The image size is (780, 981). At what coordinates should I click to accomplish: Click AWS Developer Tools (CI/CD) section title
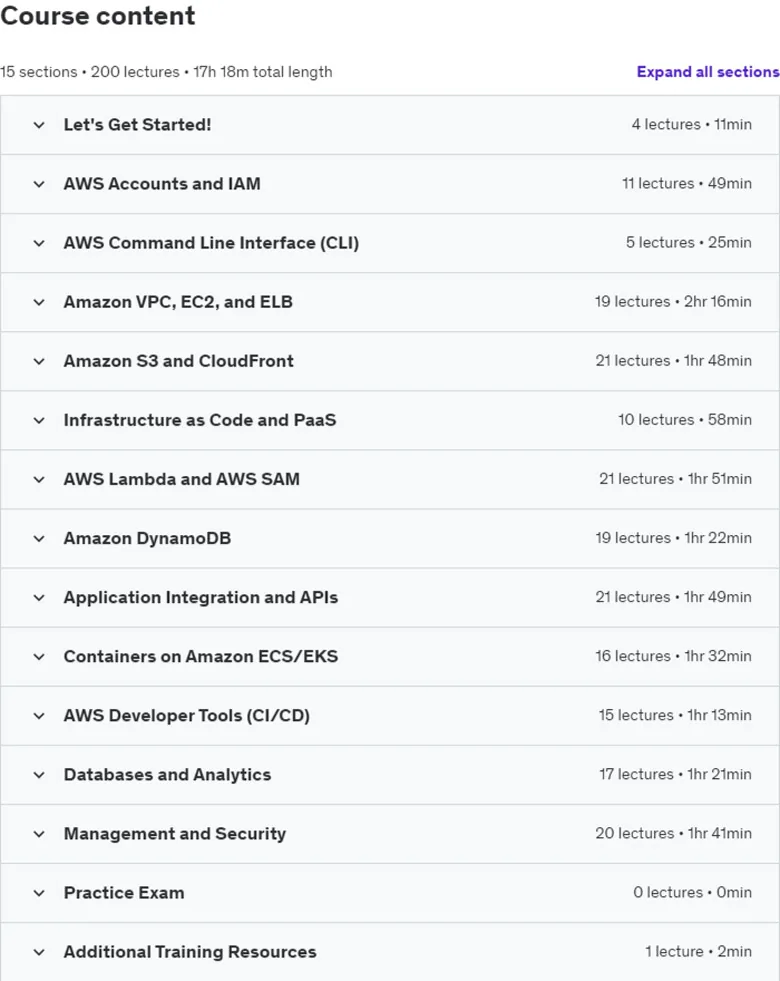tap(186, 716)
